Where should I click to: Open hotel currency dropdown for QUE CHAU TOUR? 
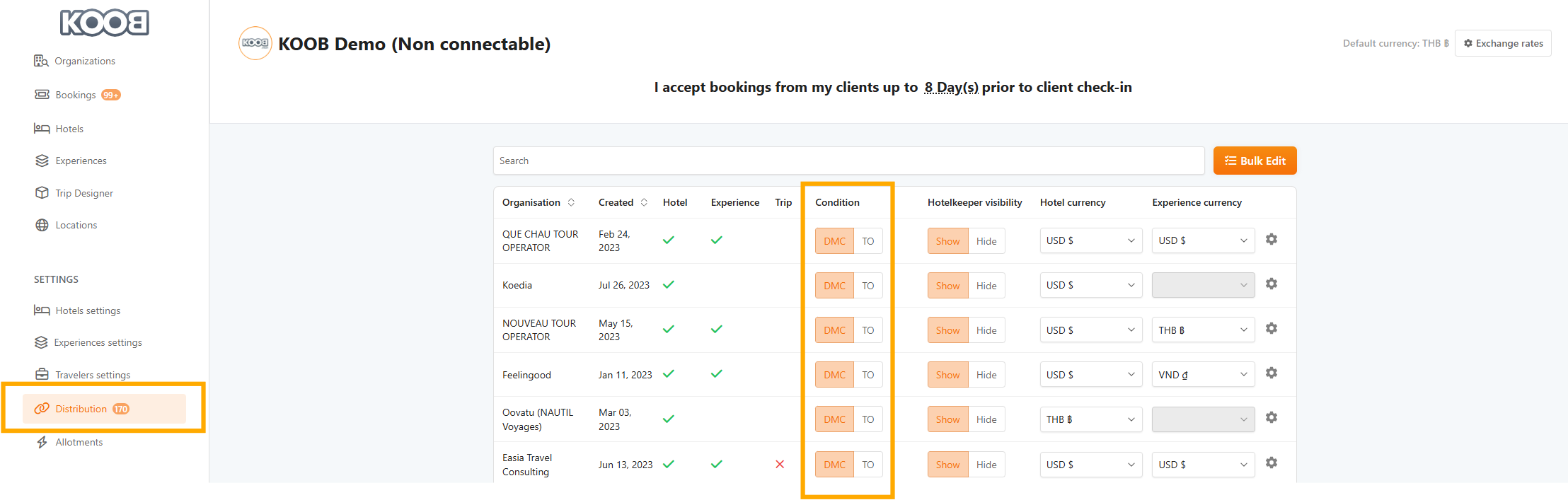[x=1090, y=240]
